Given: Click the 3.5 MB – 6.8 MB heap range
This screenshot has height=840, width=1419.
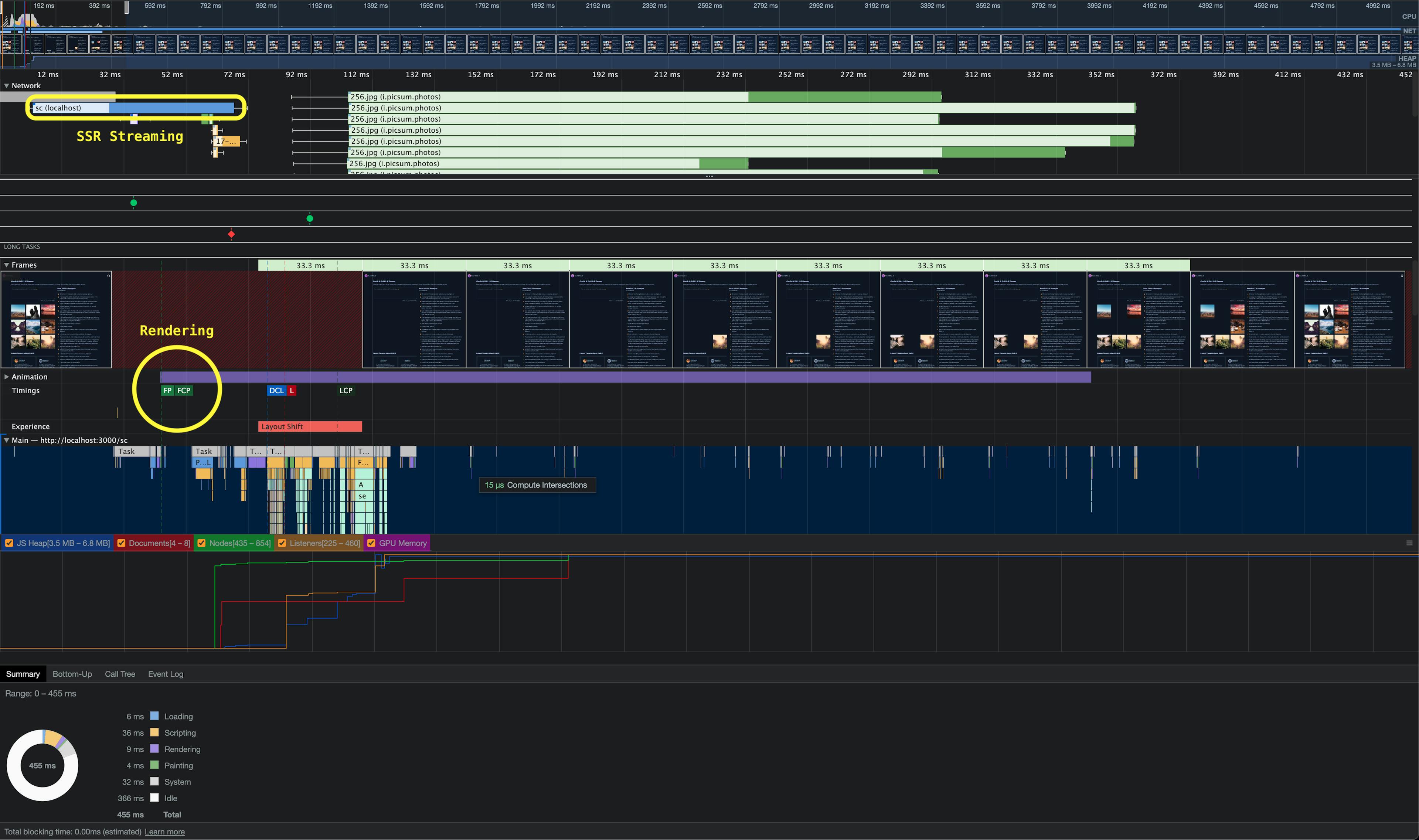Looking at the screenshot, I should coord(1394,65).
